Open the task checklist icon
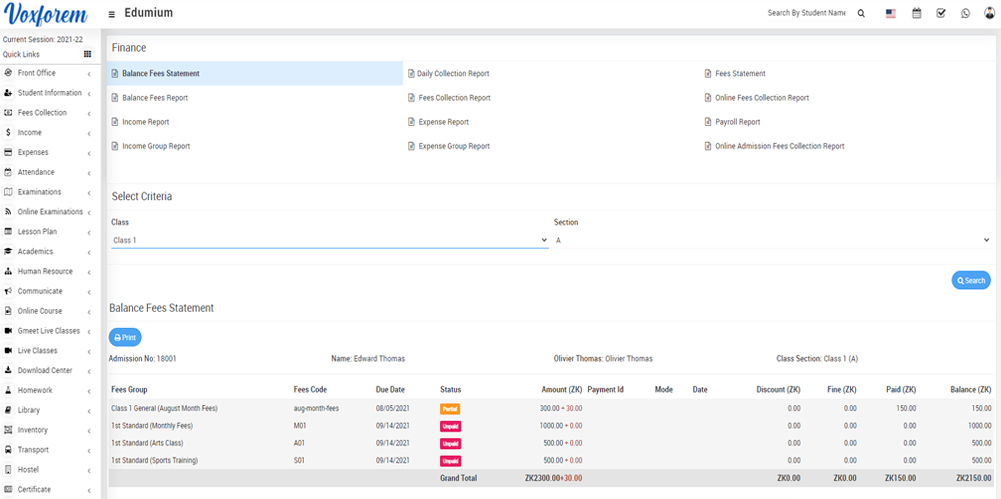This screenshot has height=499, width=1001. click(x=941, y=13)
